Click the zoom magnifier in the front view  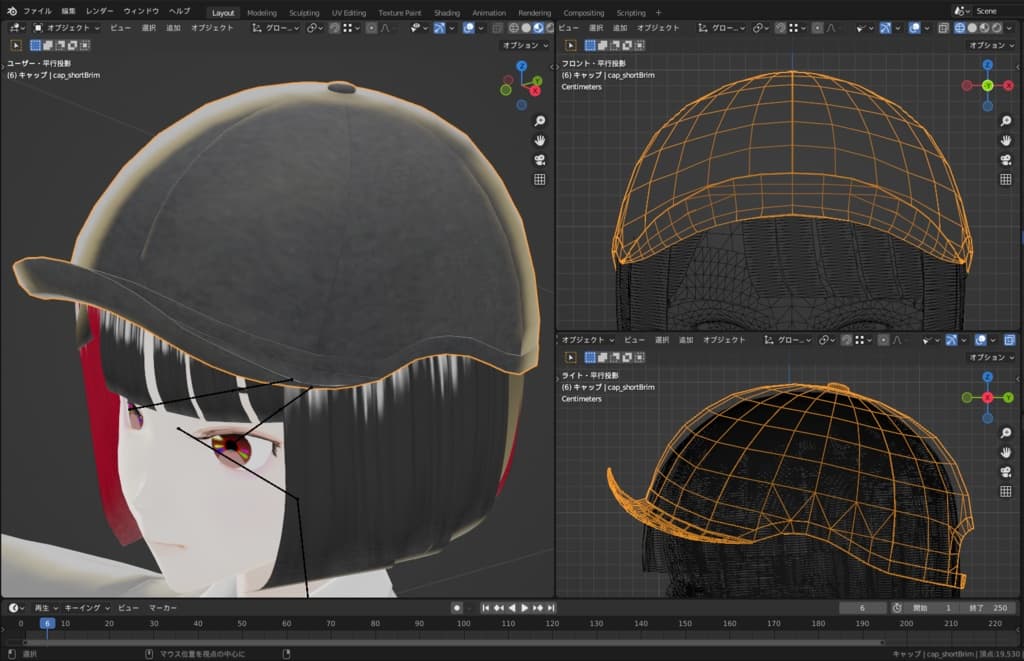coord(1005,121)
